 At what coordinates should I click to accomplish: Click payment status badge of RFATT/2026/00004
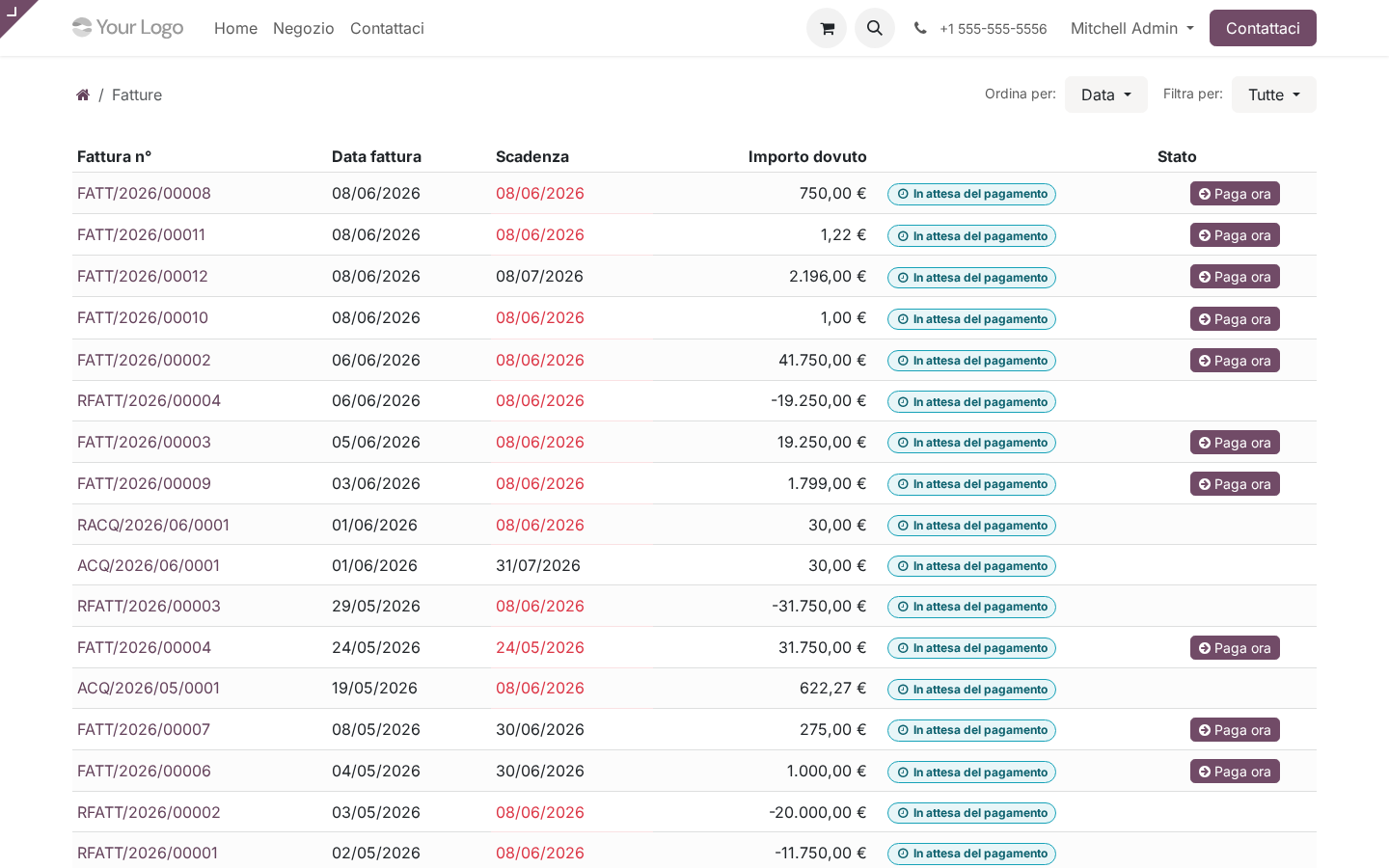(x=971, y=402)
